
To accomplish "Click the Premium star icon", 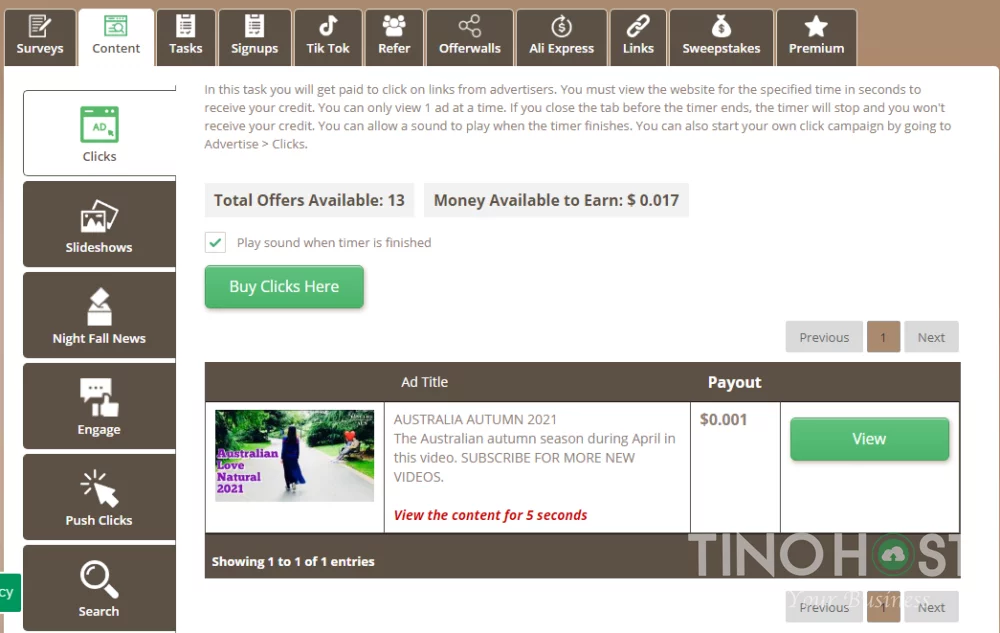I will coord(816,27).
